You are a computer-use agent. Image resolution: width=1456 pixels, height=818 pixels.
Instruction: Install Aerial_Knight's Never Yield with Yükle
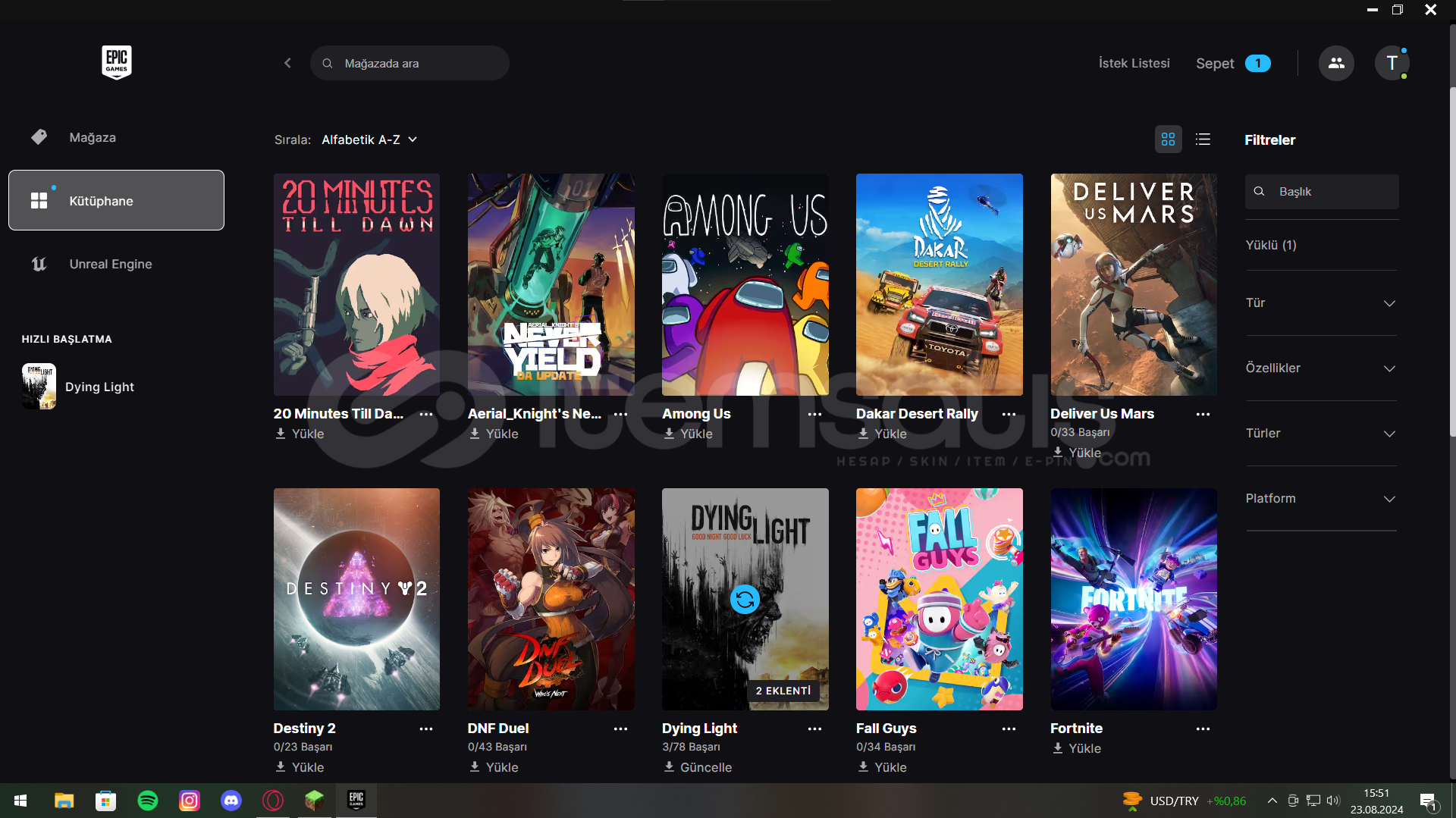pos(494,434)
